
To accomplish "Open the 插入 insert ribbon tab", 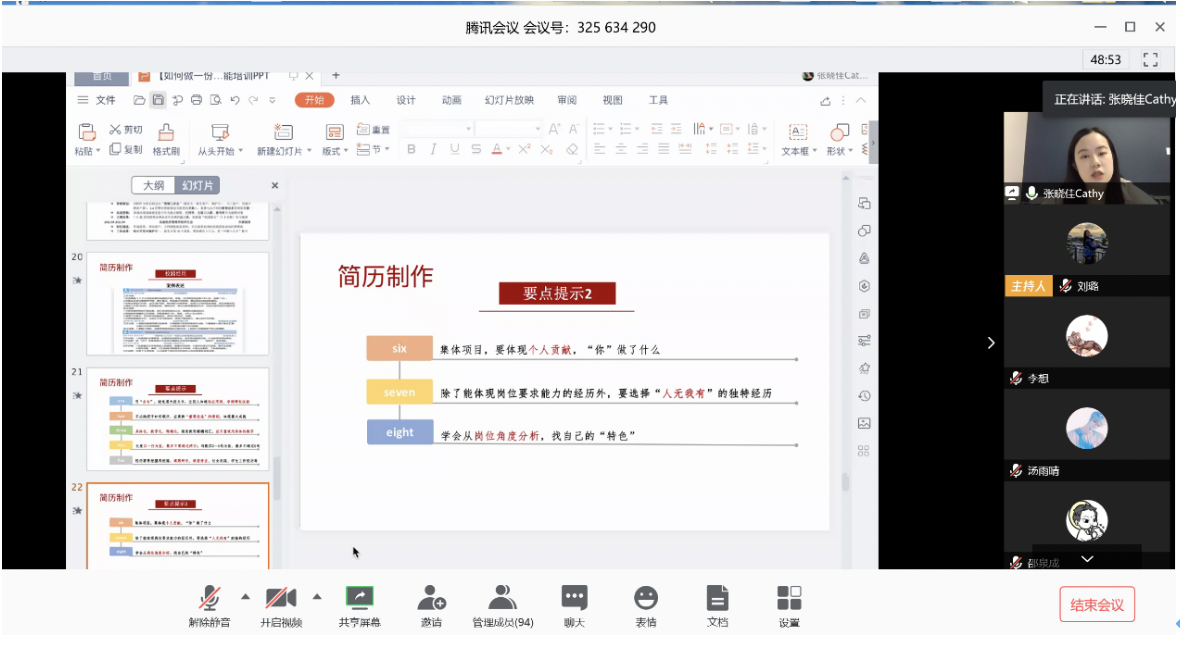I will pos(360,100).
